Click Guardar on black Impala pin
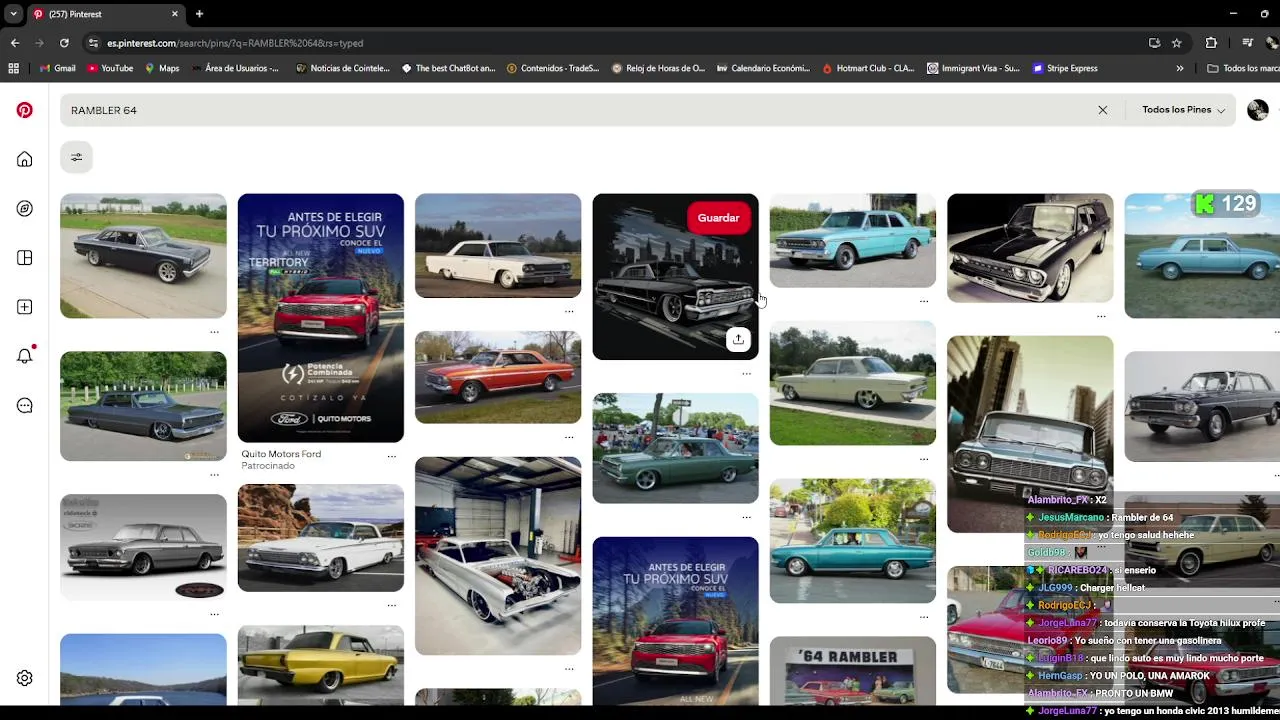The width and height of the screenshot is (1280, 720). [x=718, y=218]
